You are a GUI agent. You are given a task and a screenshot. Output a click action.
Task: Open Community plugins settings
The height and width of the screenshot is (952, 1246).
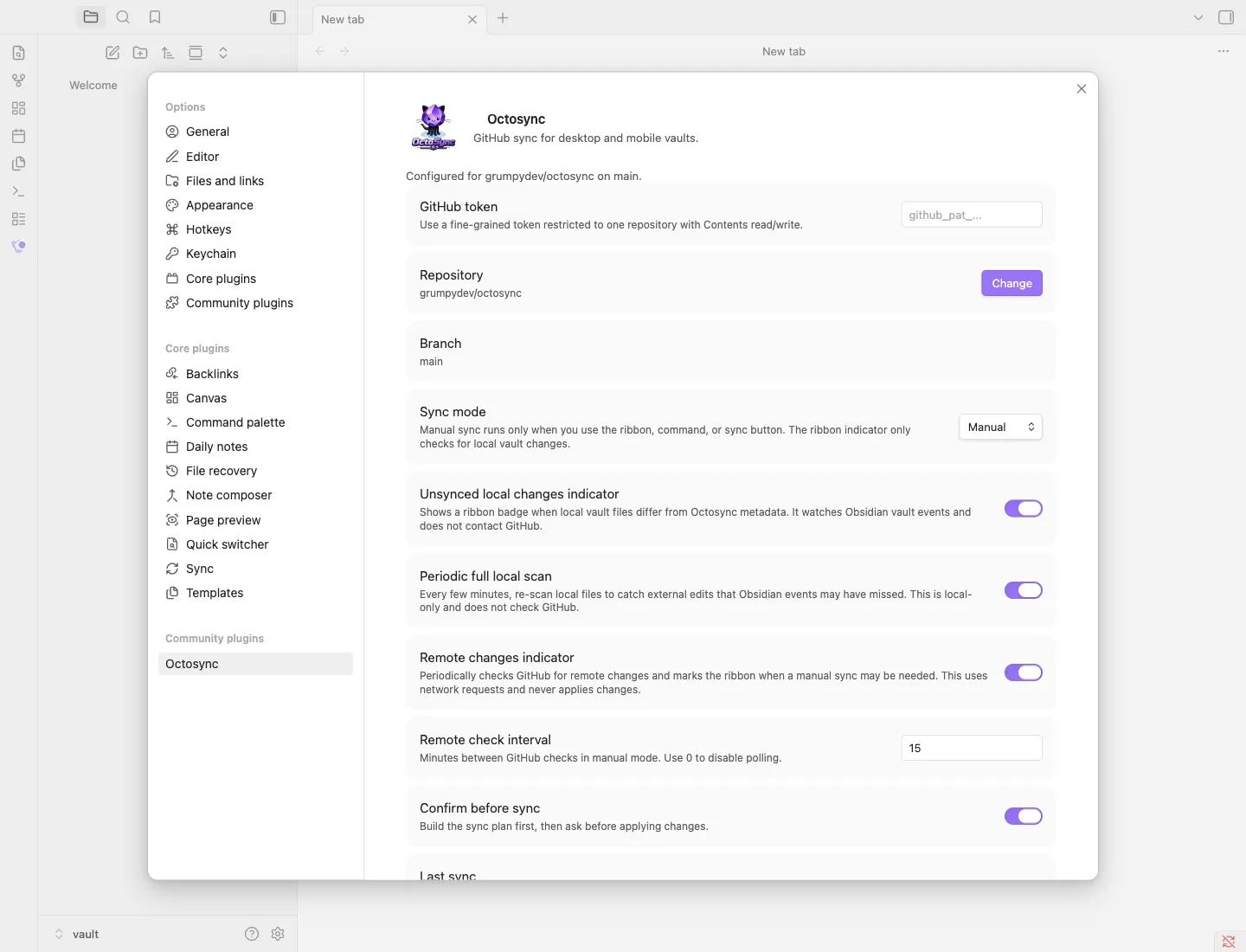(x=255, y=303)
